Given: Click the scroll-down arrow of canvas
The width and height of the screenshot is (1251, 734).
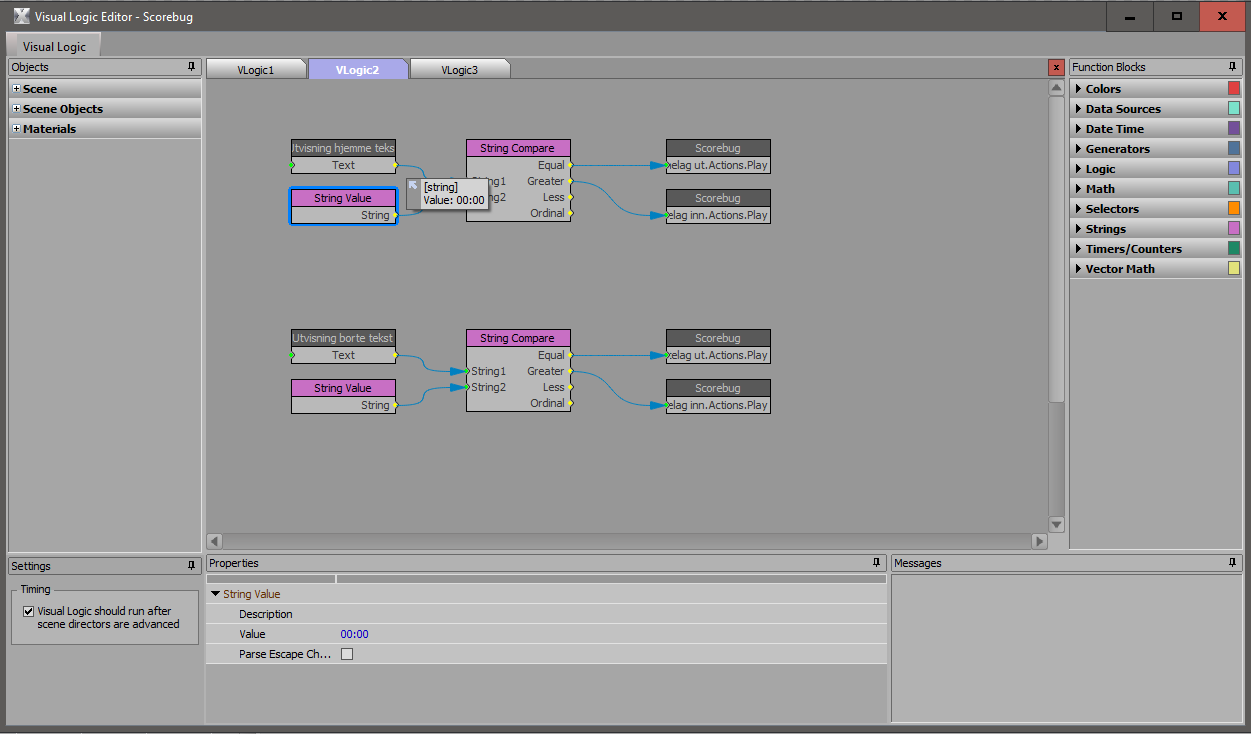Looking at the screenshot, I should [1056, 524].
